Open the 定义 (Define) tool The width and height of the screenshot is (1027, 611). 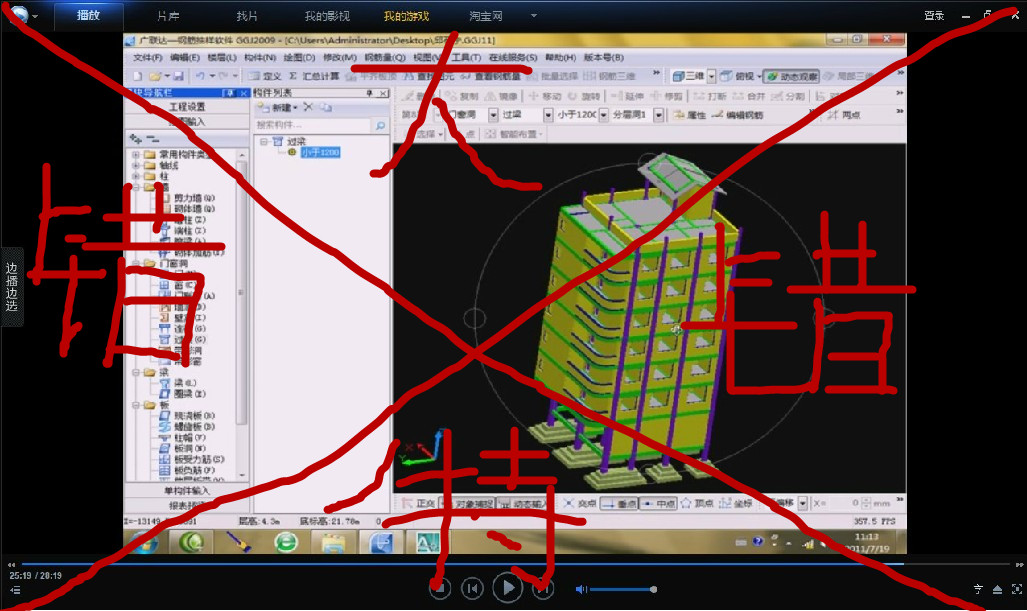[x=265, y=76]
